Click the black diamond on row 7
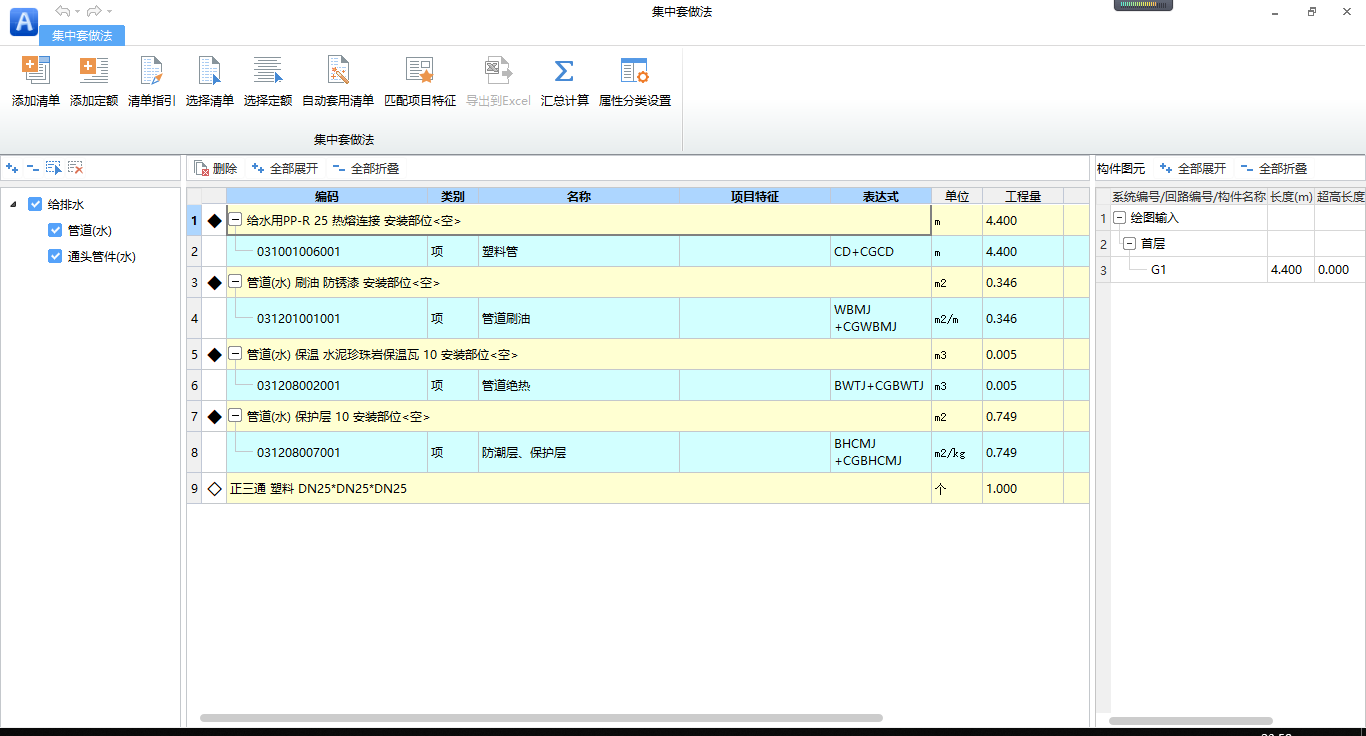 click(x=214, y=417)
